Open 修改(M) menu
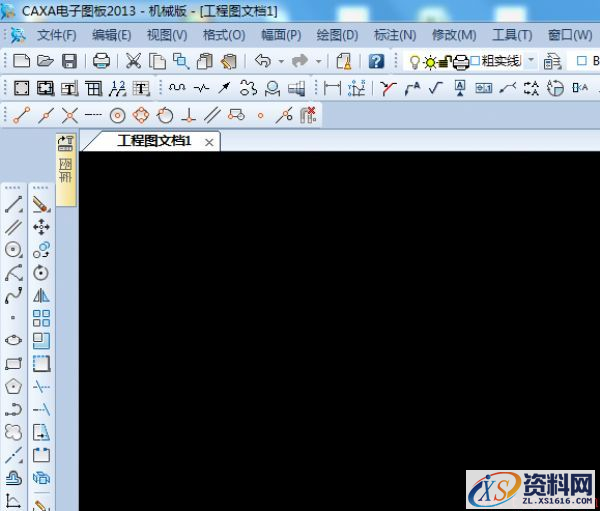 pos(454,35)
